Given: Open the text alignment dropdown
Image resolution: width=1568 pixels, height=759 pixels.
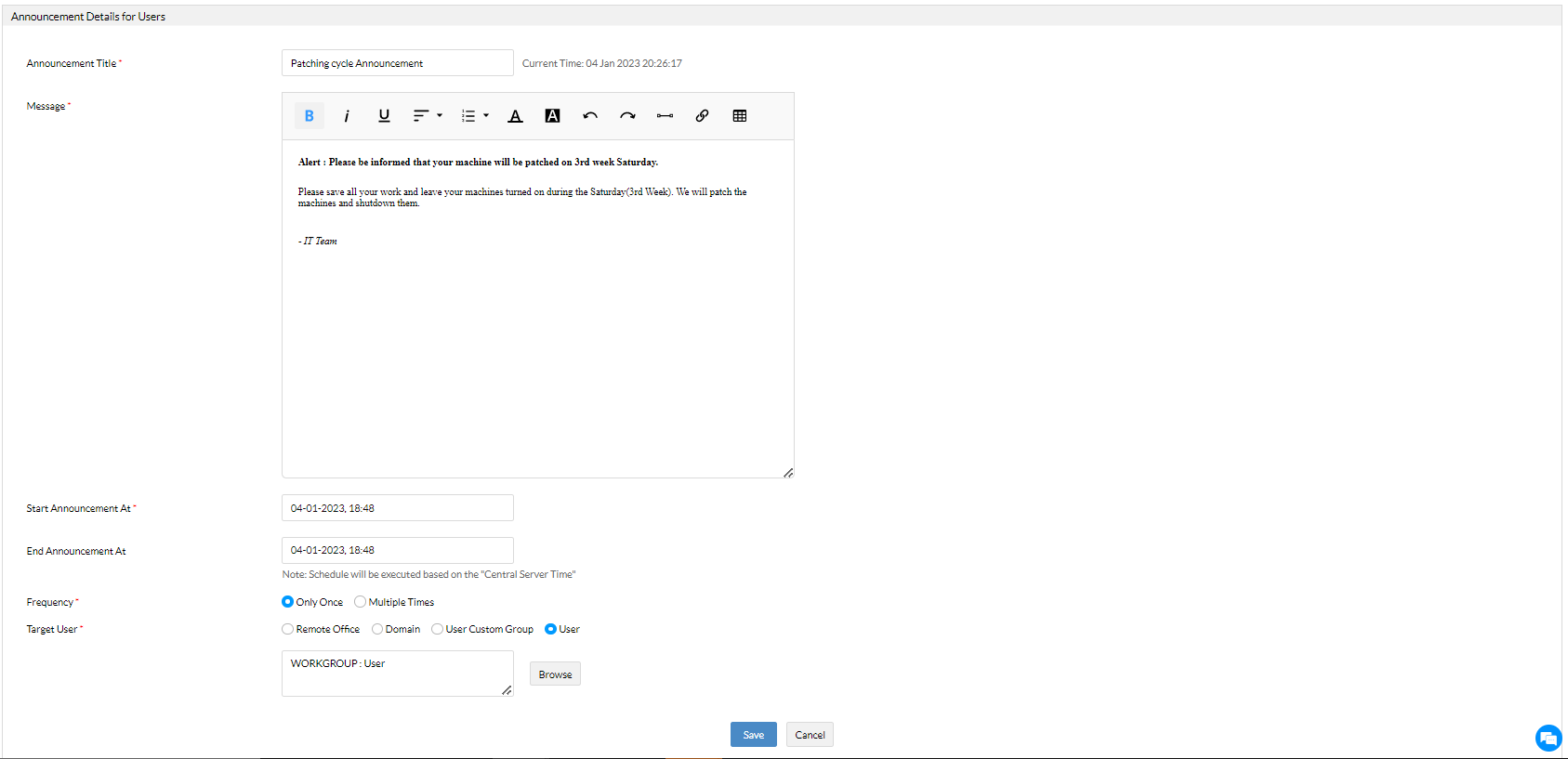Looking at the screenshot, I should coord(428,116).
